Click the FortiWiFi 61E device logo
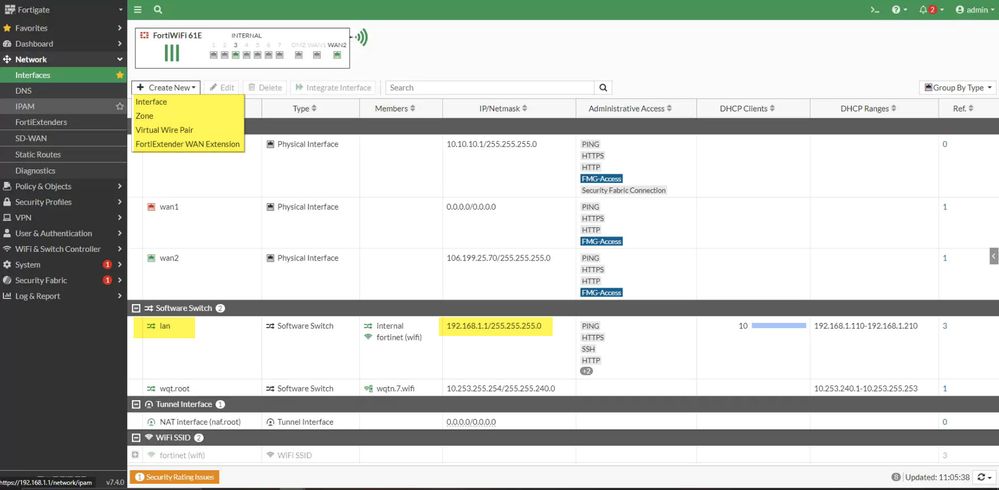Screen dimensions: 999x490 click(x=144, y=35)
